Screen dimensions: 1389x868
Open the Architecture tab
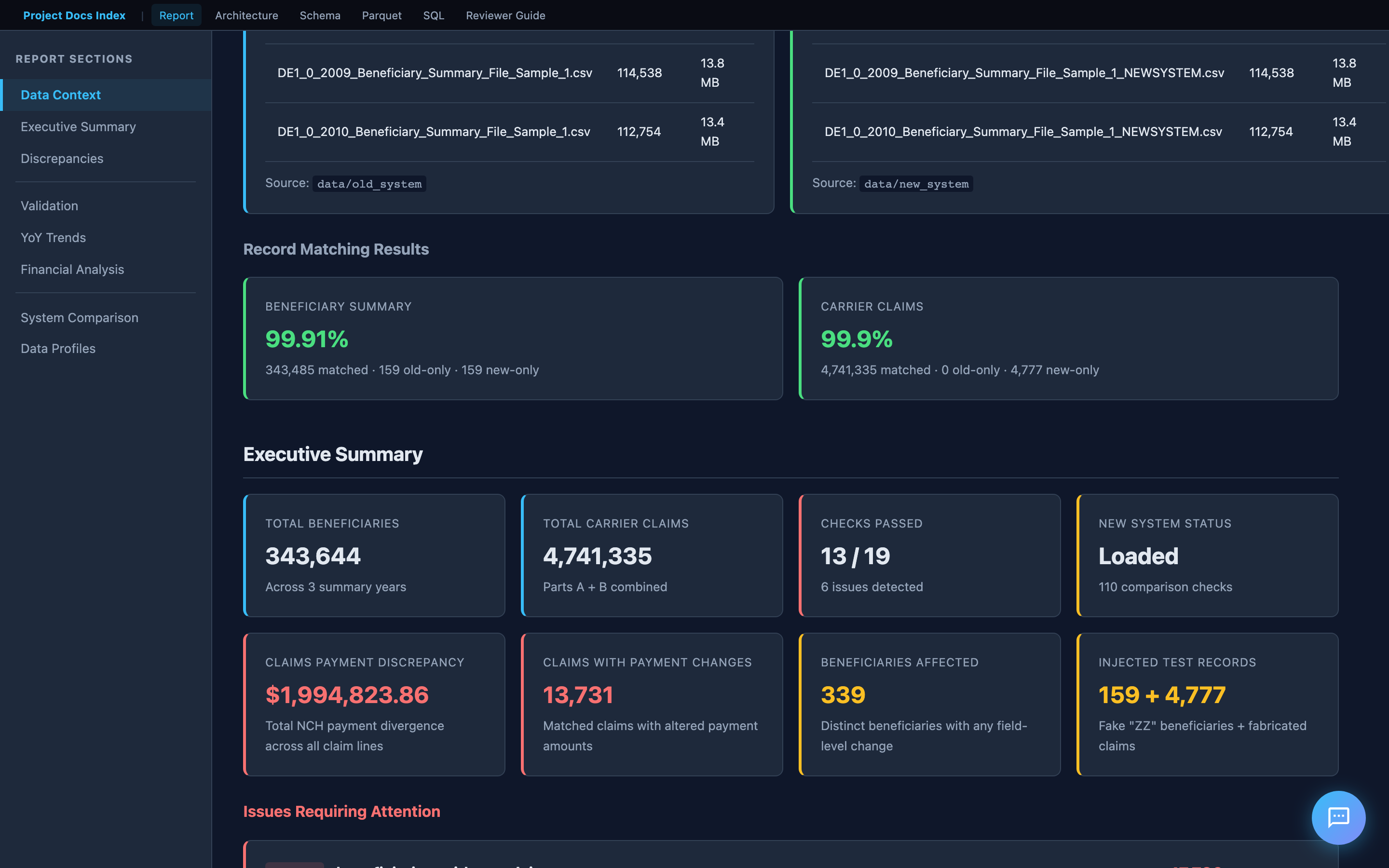246,15
